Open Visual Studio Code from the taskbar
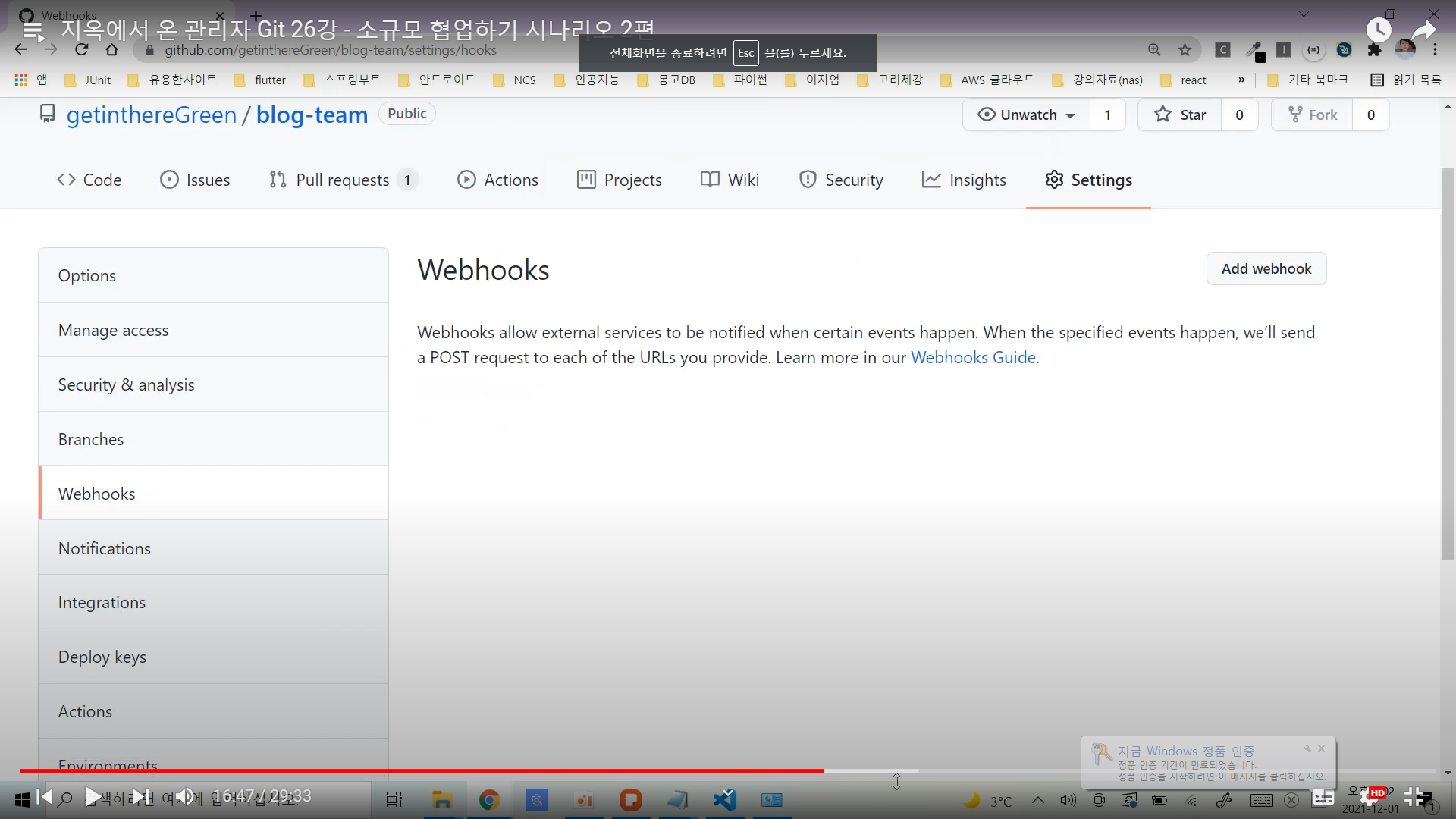1456x819 pixels. (725, 800)
